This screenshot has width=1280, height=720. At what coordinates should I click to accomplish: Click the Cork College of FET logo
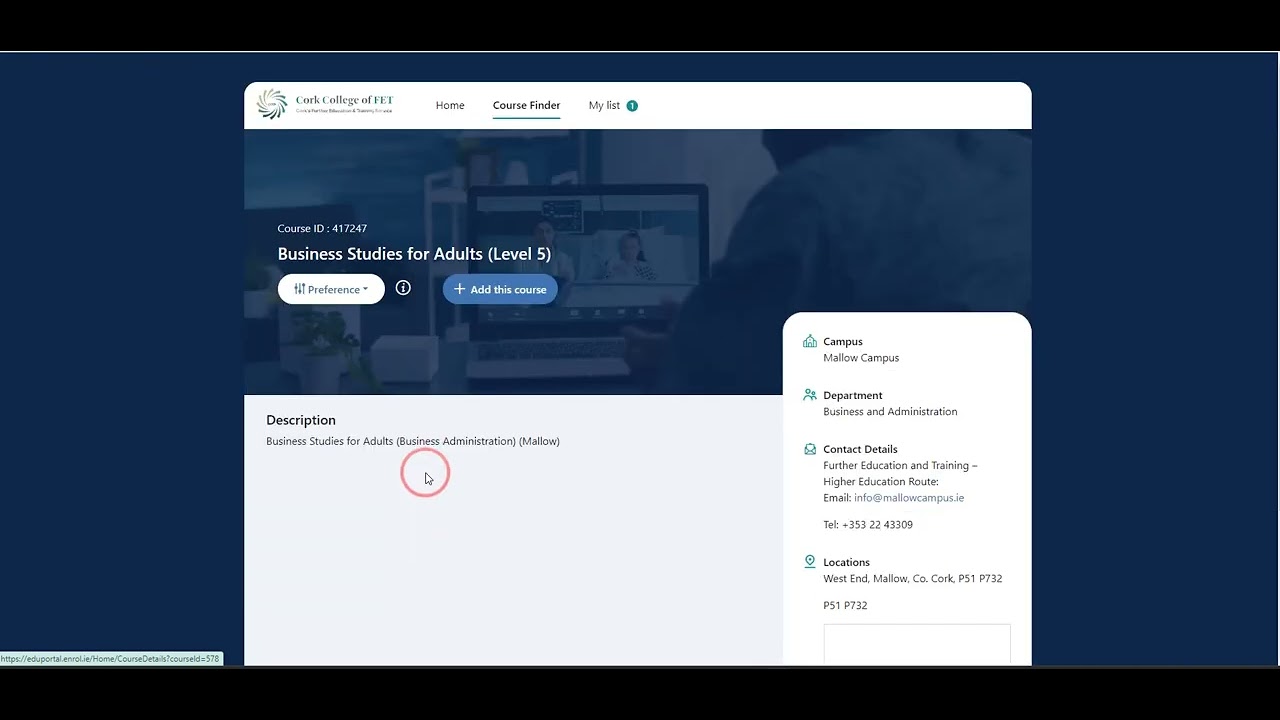325,104
